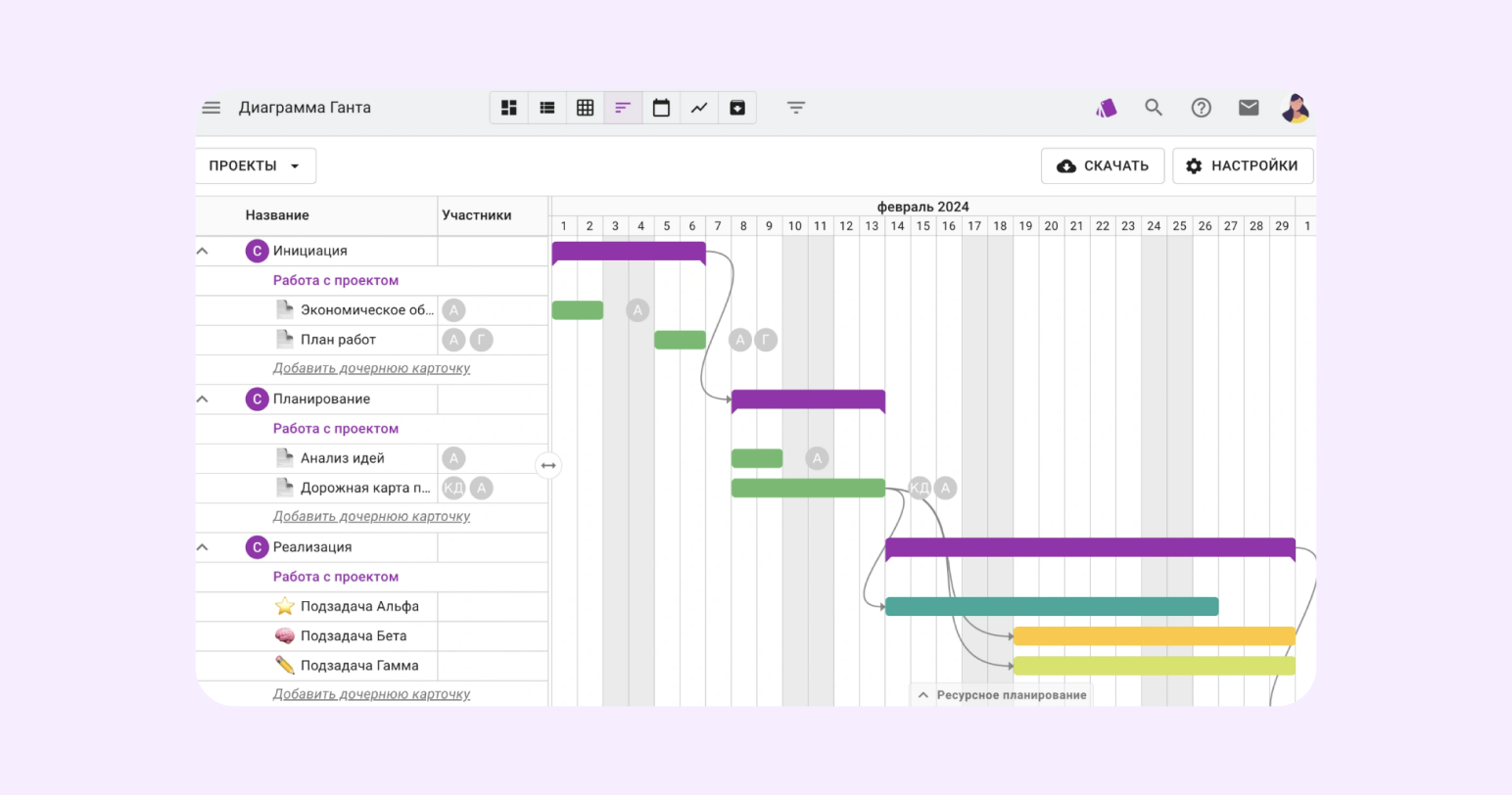1512x795 pixels.
Task: Click the brain icon of Подзадача Бета
Action: point(285,635)
